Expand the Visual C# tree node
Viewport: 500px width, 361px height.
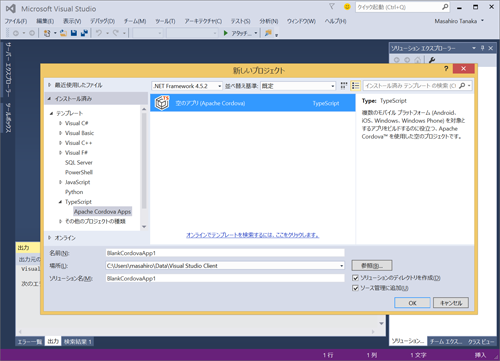tap(60, 123)
